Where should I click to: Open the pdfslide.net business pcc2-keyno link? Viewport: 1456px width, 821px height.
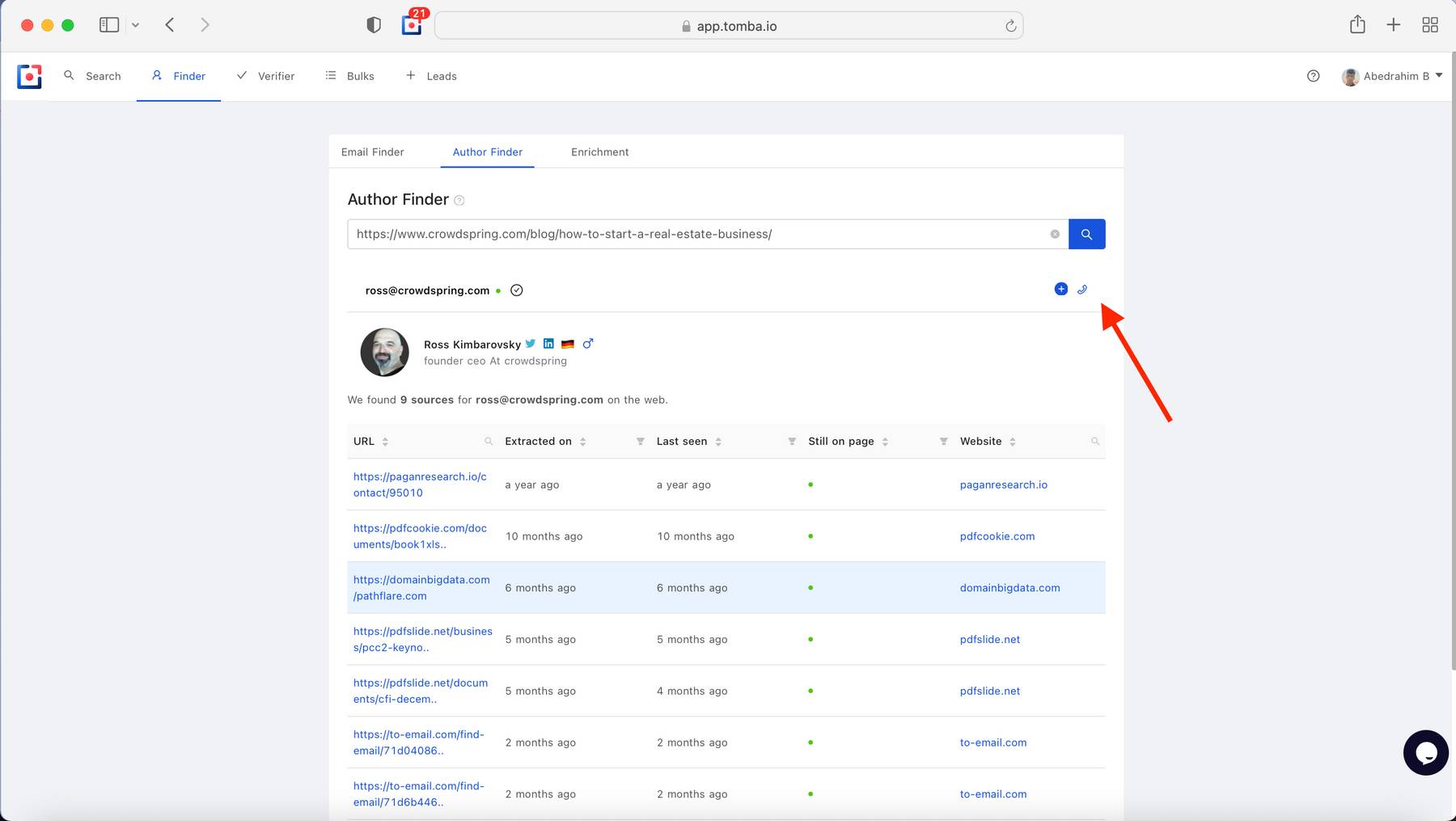(x=422, y=639)
